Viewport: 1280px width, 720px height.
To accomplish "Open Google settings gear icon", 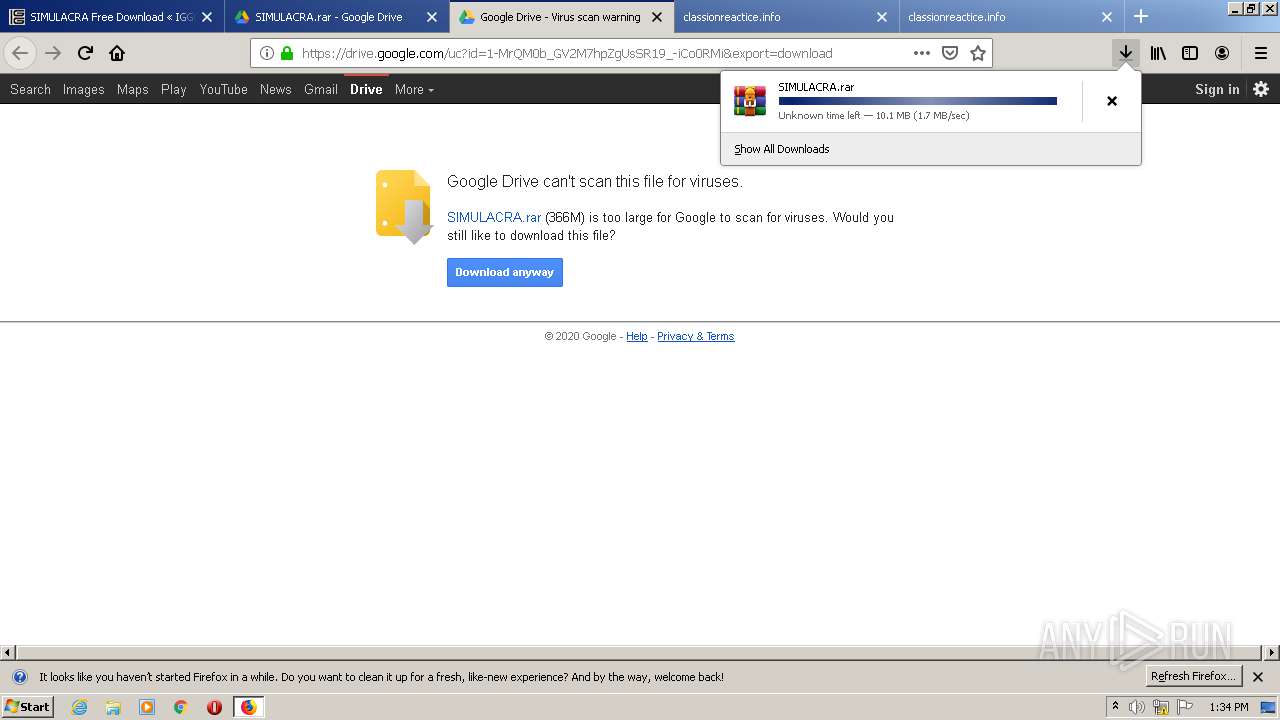I will [x=1261, y=89].
